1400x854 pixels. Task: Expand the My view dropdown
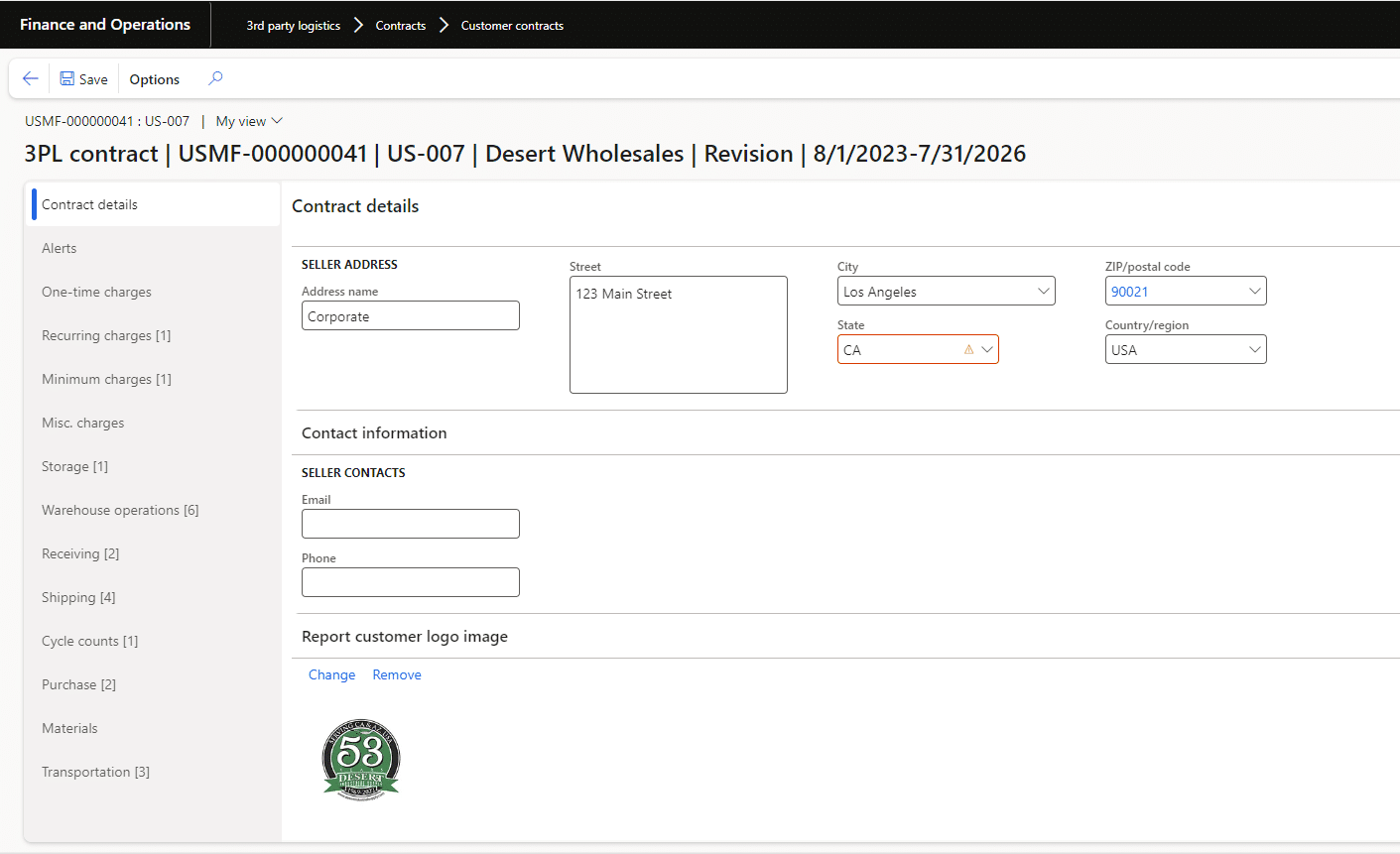pos(249,121)
